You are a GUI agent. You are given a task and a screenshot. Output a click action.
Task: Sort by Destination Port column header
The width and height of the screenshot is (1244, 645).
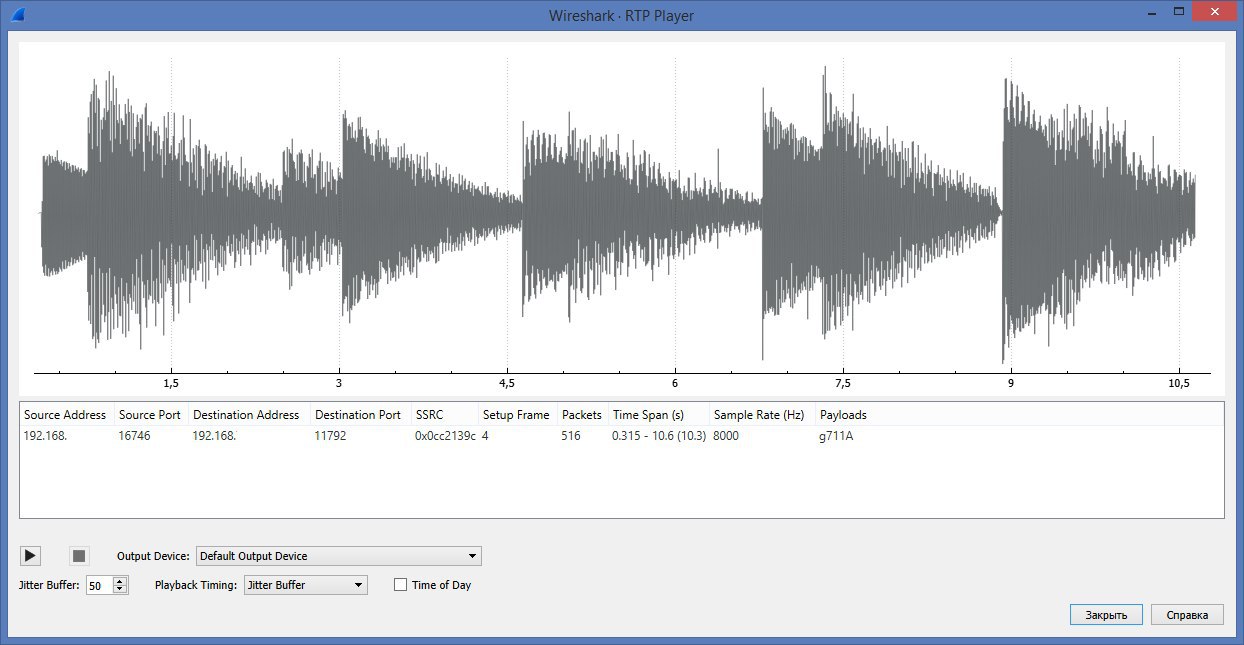pos(358,414)
